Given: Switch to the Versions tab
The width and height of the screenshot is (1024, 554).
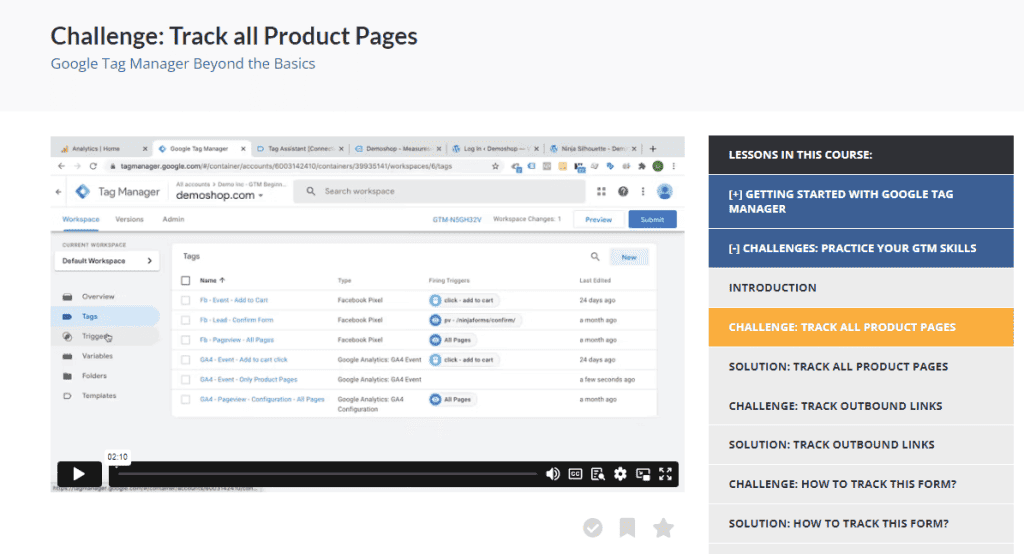Looking at the screenshot, I should pyautogui.click(x=129, y=220).
